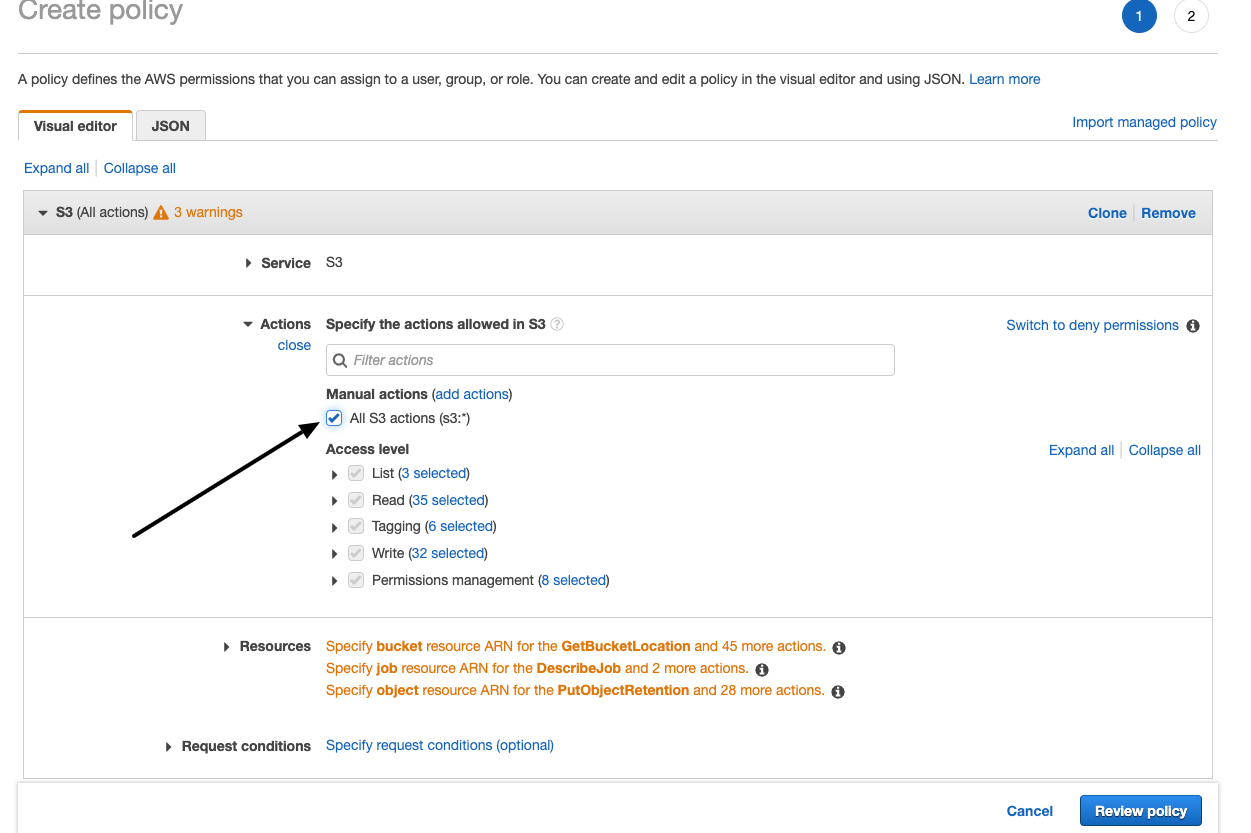Toggle the List access level checkbox

356,473
